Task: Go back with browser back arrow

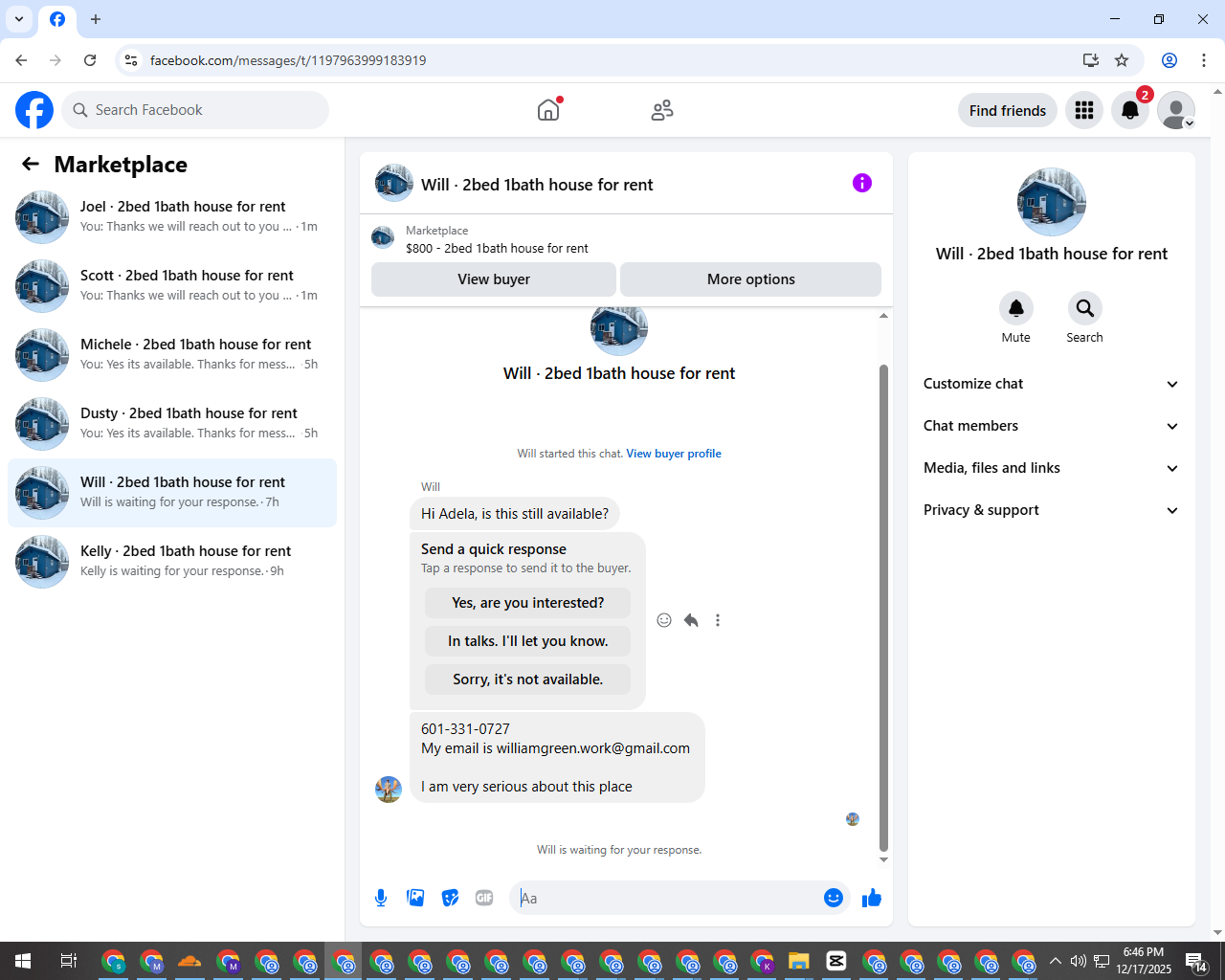Action: point(21,60)
